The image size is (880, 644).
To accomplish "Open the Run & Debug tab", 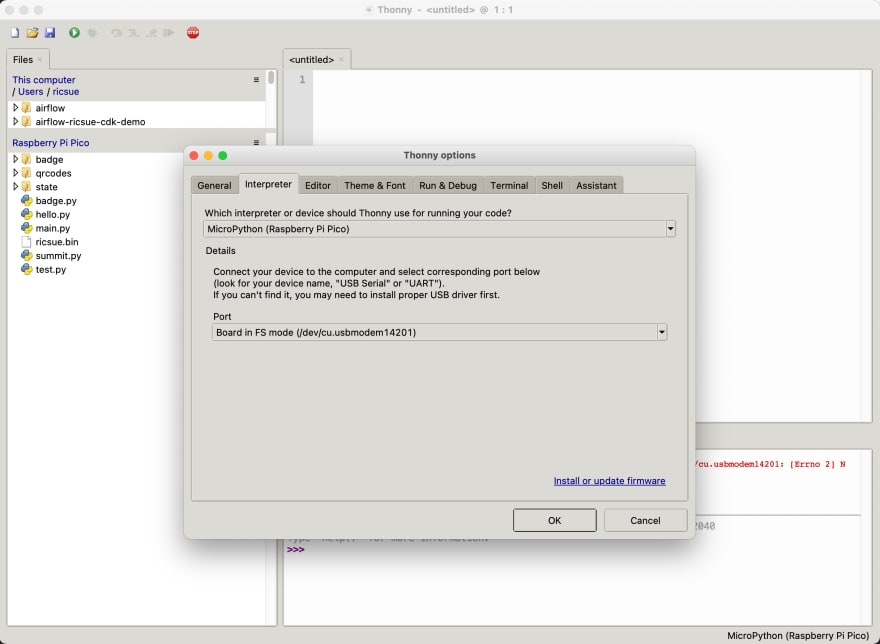I will (x=448, y=185).
